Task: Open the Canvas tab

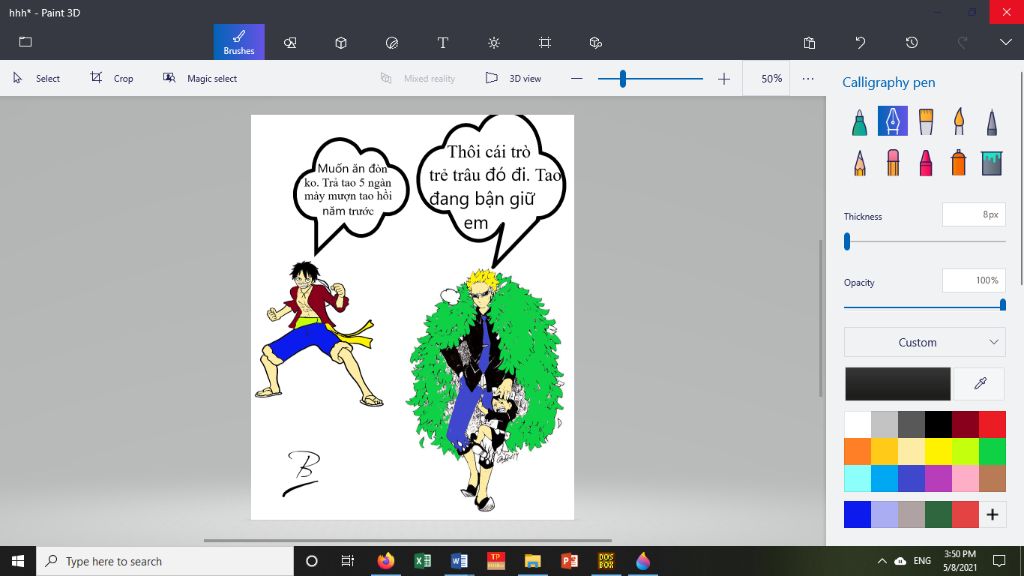Action: click(545, 42)
